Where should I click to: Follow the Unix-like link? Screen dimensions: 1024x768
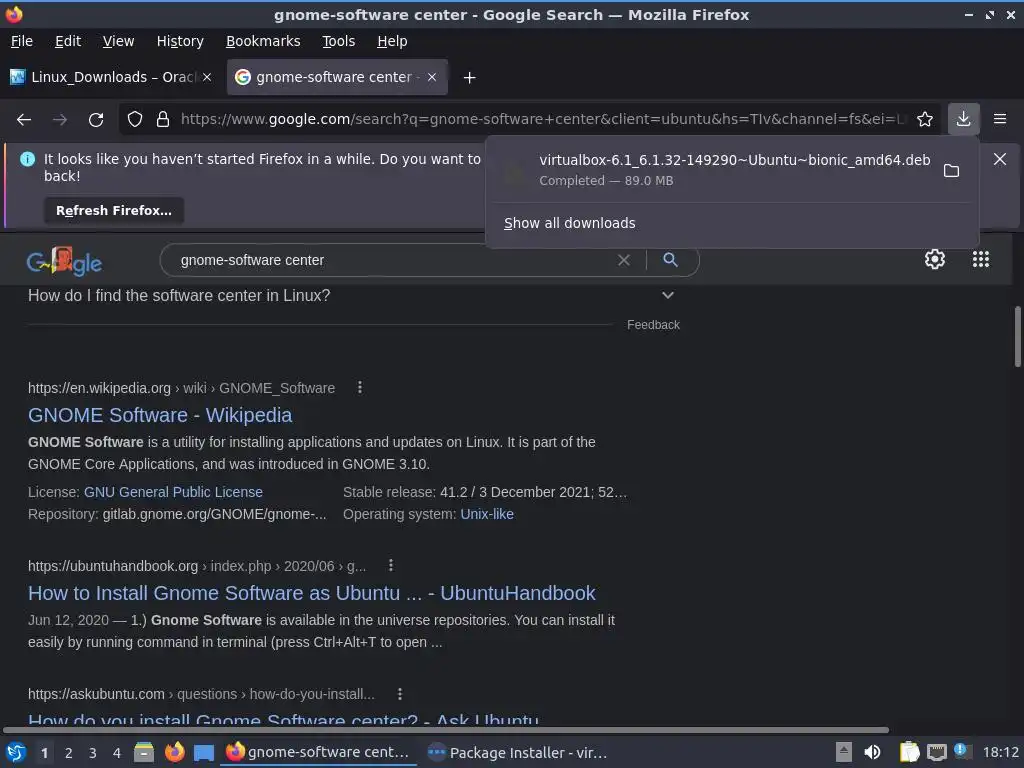(x=487, y=514)
